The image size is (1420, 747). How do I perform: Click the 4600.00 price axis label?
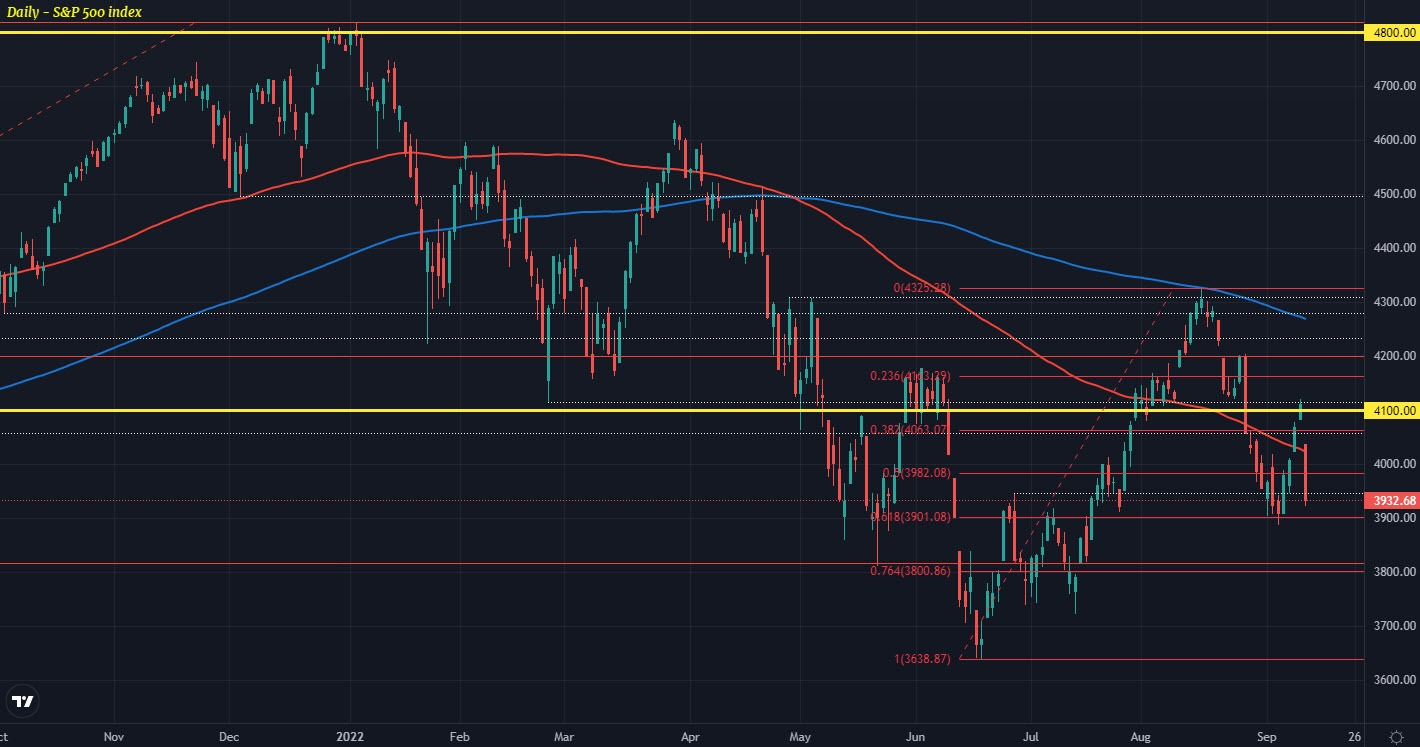(1393, 141)
